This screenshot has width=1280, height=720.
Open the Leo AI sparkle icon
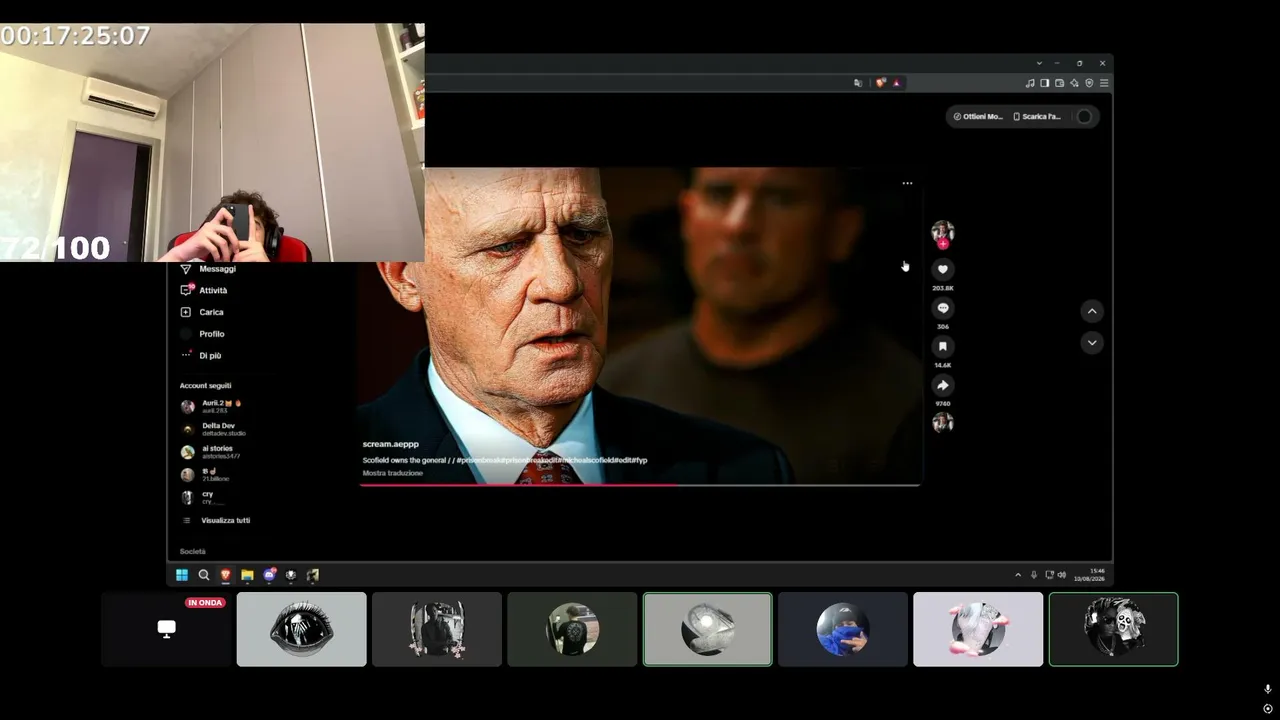1074,83
